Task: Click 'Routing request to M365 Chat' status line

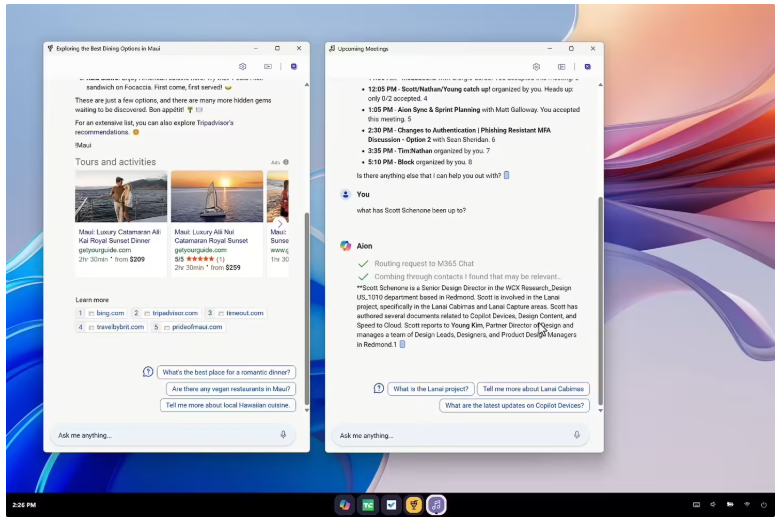Action: tap(424, 263)
